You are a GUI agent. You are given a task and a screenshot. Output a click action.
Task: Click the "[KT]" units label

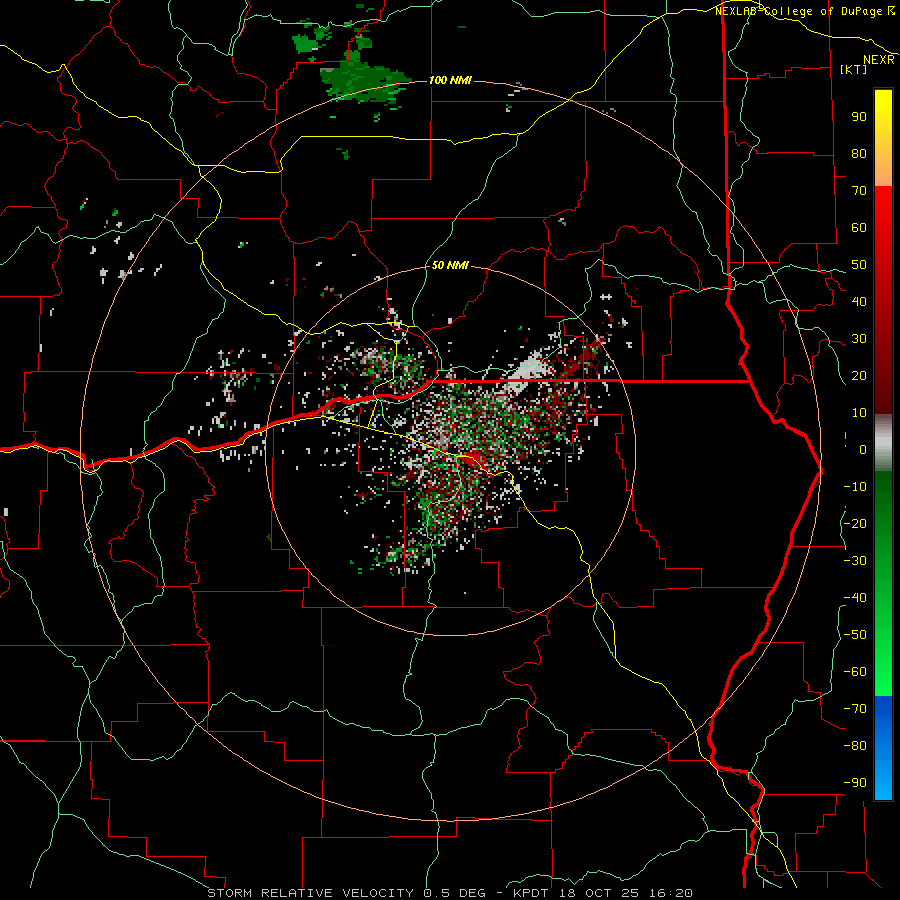pos(854,69)
